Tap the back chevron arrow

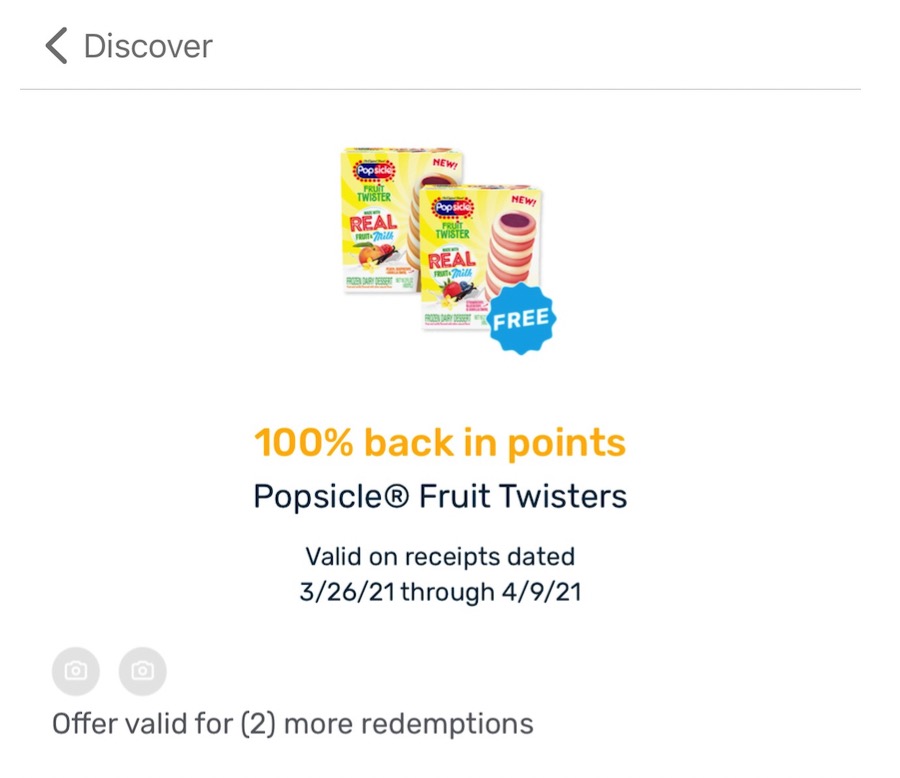[57, 46]
